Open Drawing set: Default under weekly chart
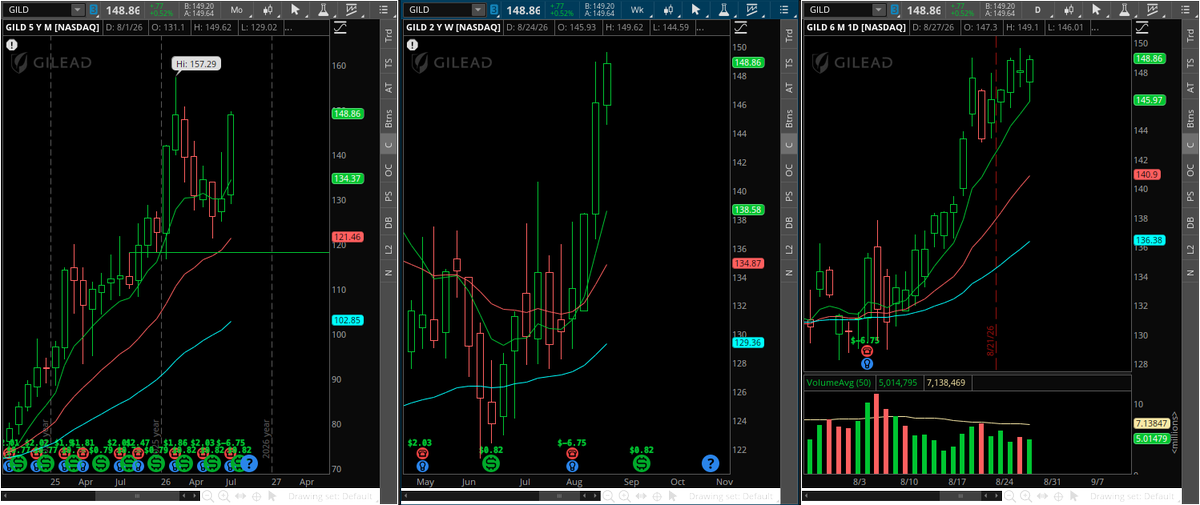1200x505 pixels. (x=731, y=496)
